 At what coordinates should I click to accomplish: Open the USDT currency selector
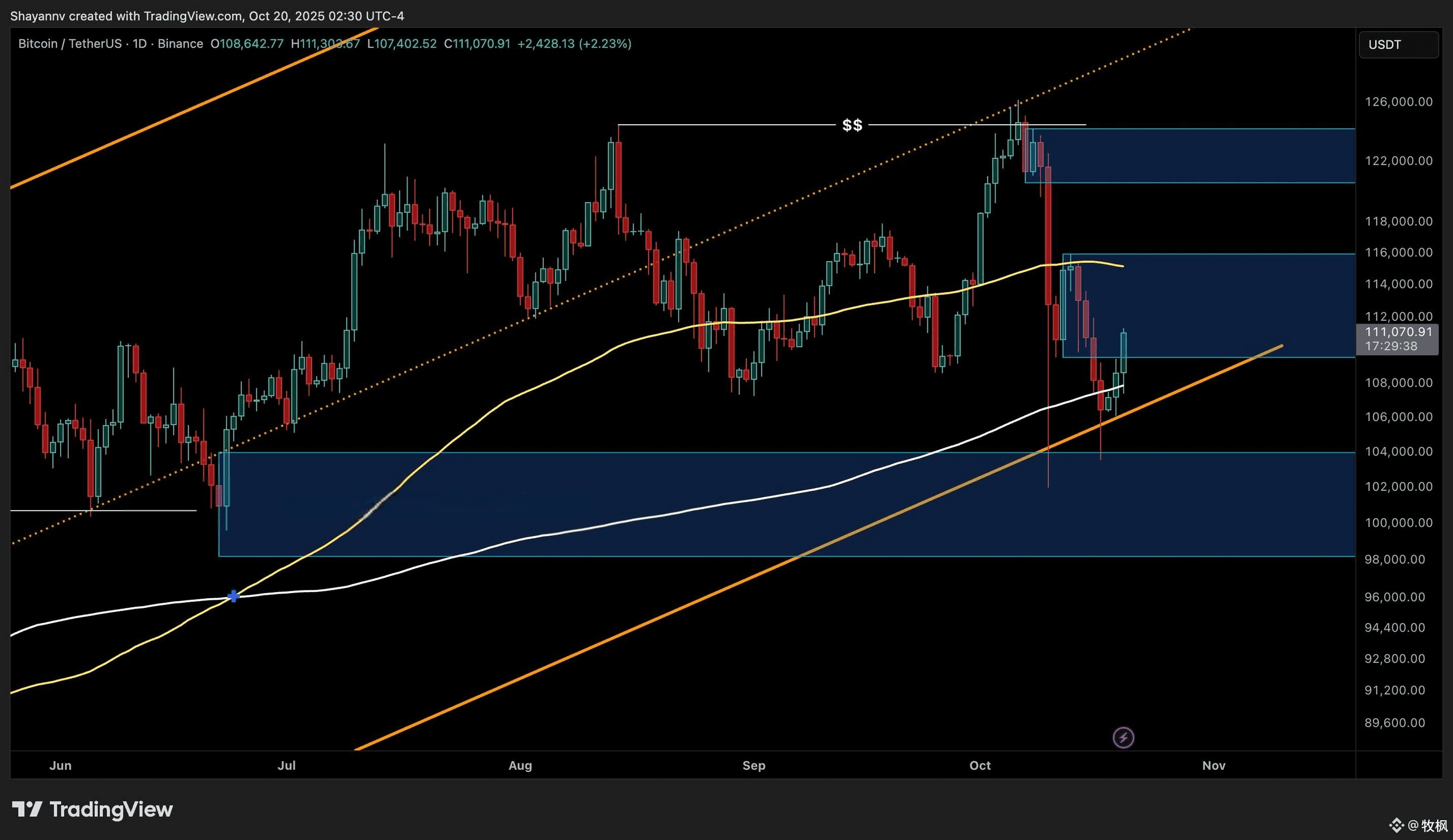(1397, 45)
